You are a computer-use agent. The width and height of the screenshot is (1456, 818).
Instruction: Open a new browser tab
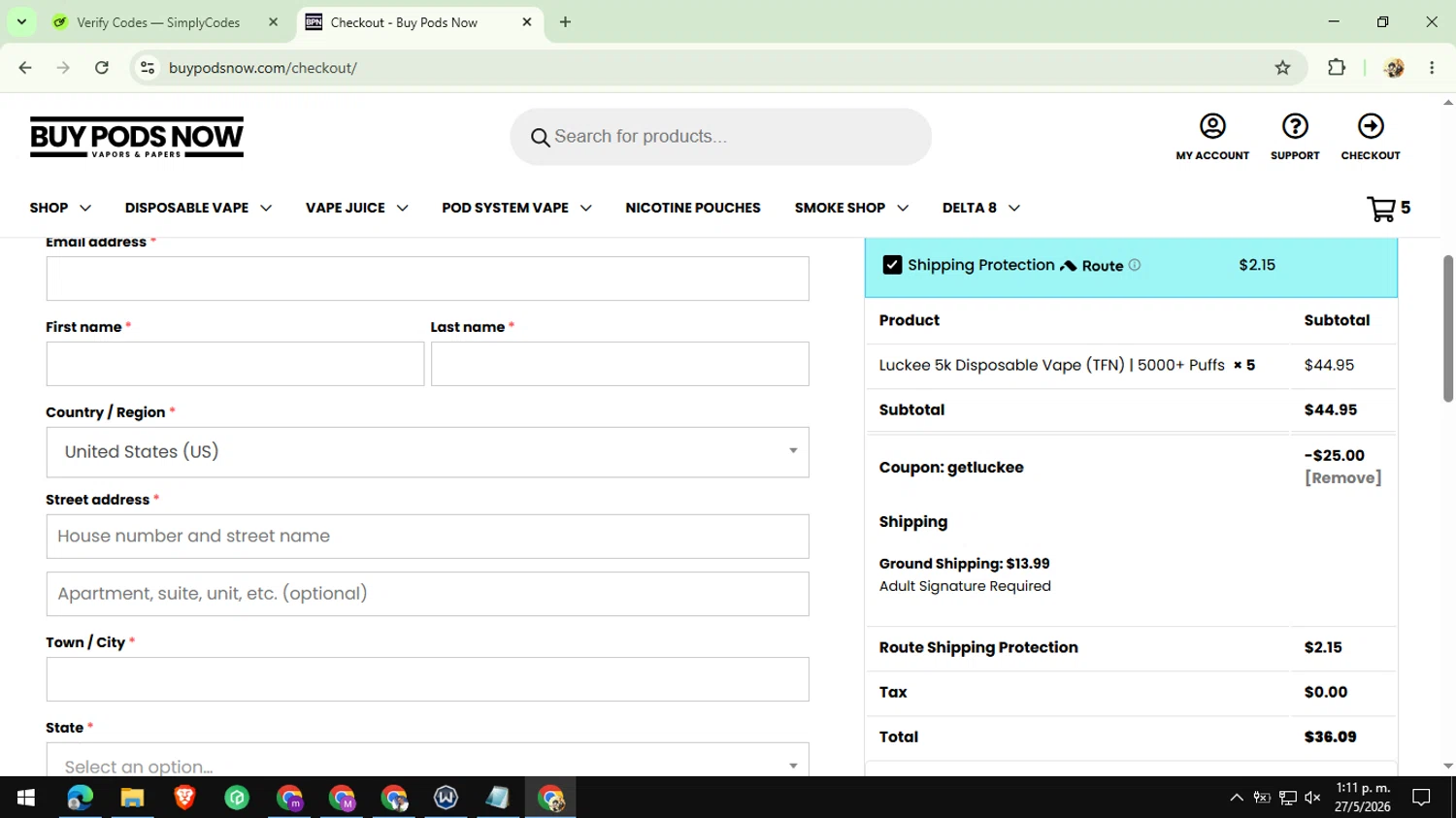[x=565, y=22]
